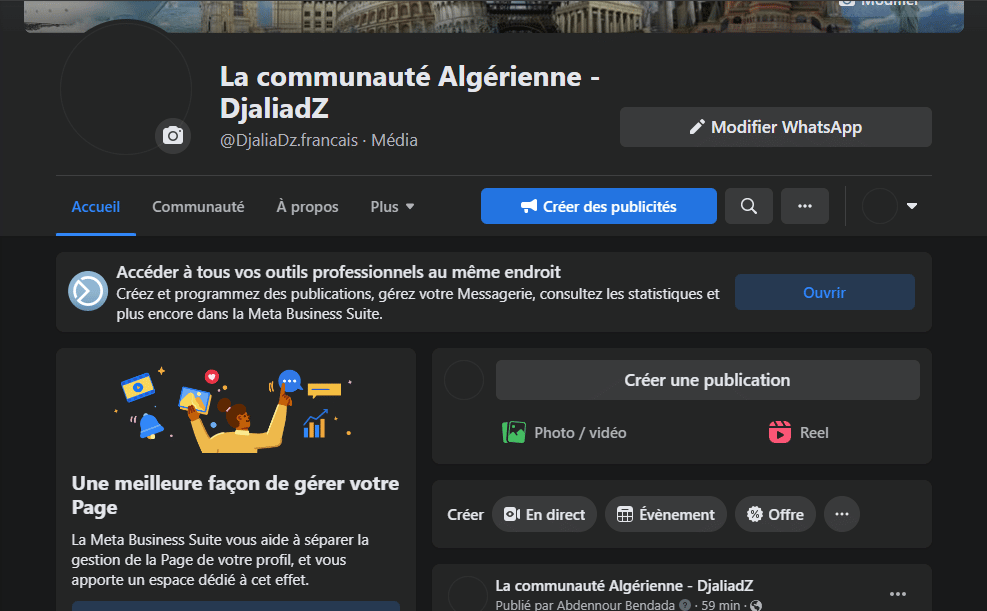This screenshot has height=611, width=987.
Task: Open the page options three-dot menu
Action: pyautogui.click(x=804, y=206)
